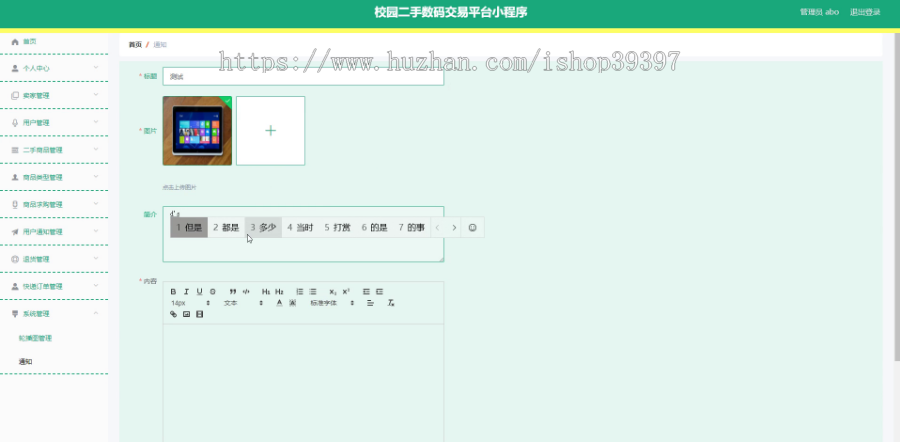Screen dimensions: 900x442
Task: Insert a blockquote in the editor
Action: pyautogui.click(x=233, y=292)
